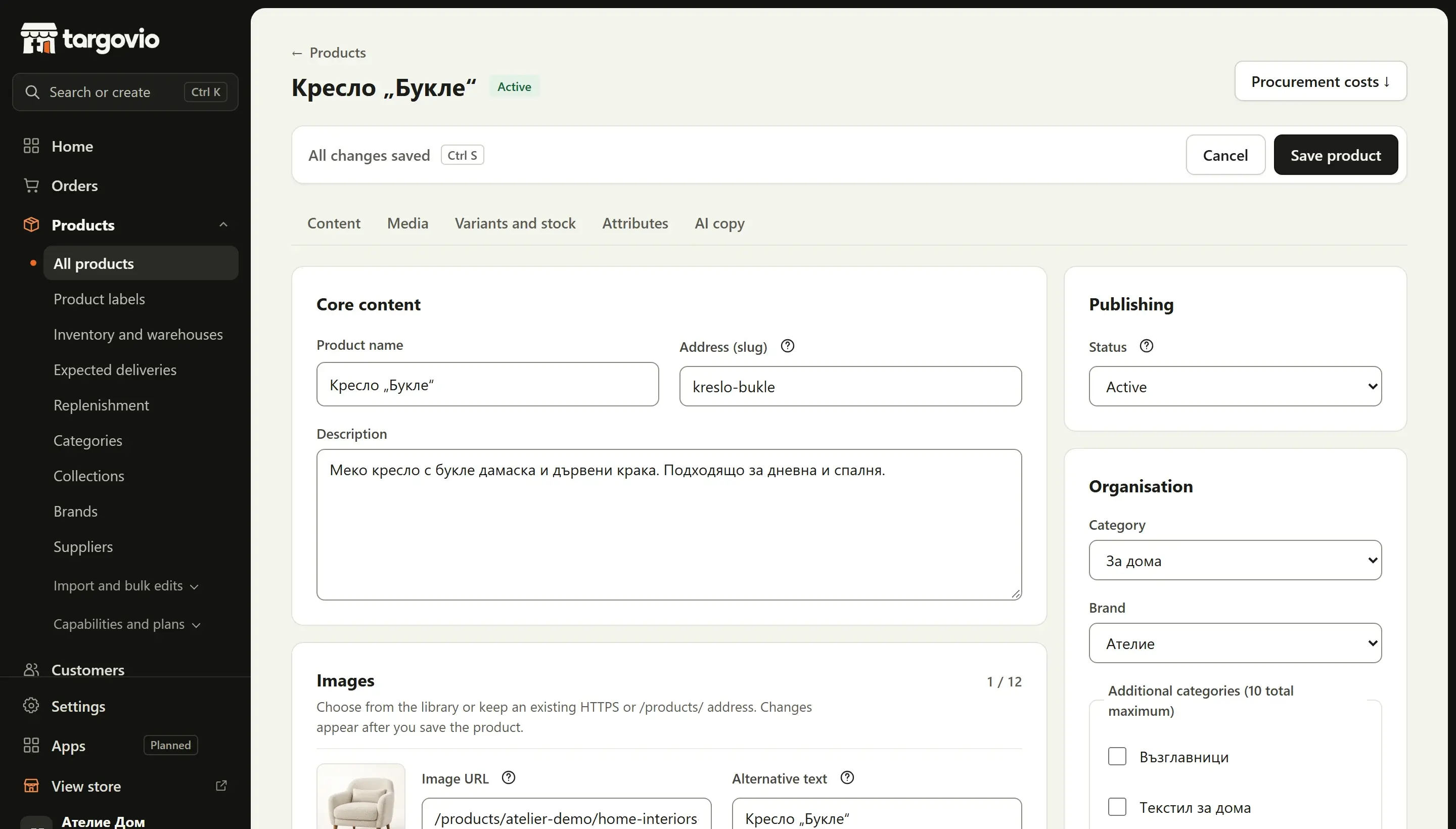This screenshot has height=829, width=1456.
Task: Open help tooltip next to Alternative text
Action: [x=847, y=777]
